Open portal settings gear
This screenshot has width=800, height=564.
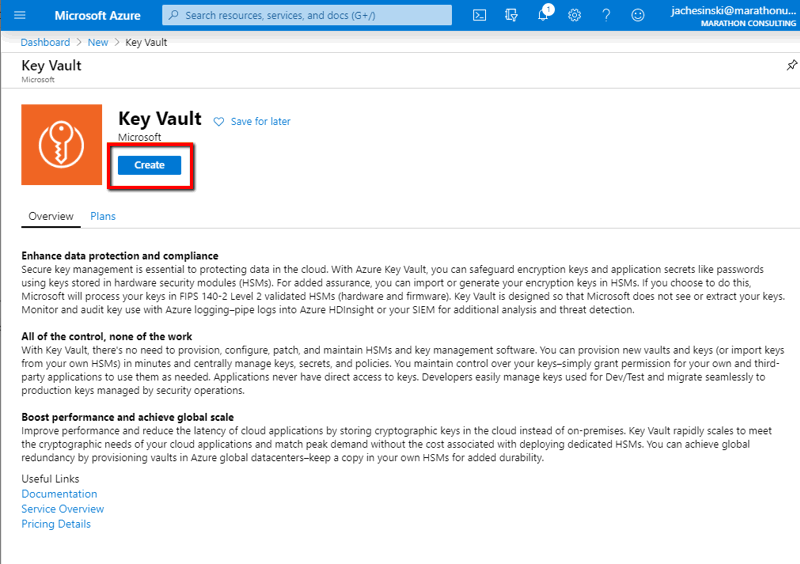574,15
